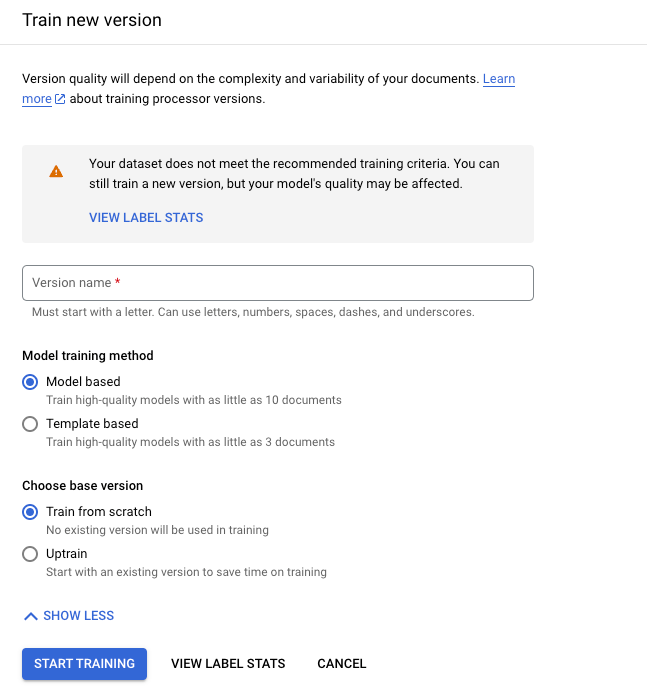Click the "Model training method" heading
Viewport: 647px width, 698px height.
click(x=88, y=356)
